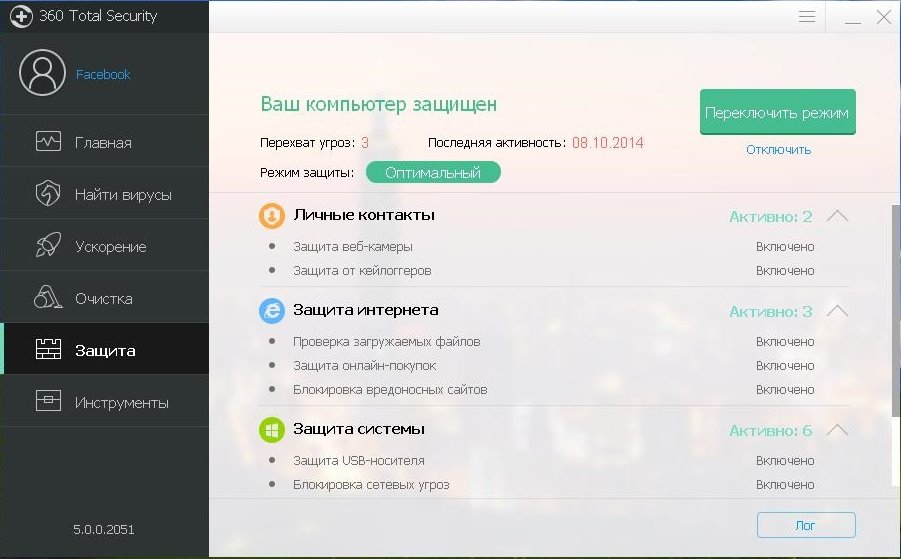Click the orange Личные контакты icon
The image size is (901, 559).
click(272, 216)
